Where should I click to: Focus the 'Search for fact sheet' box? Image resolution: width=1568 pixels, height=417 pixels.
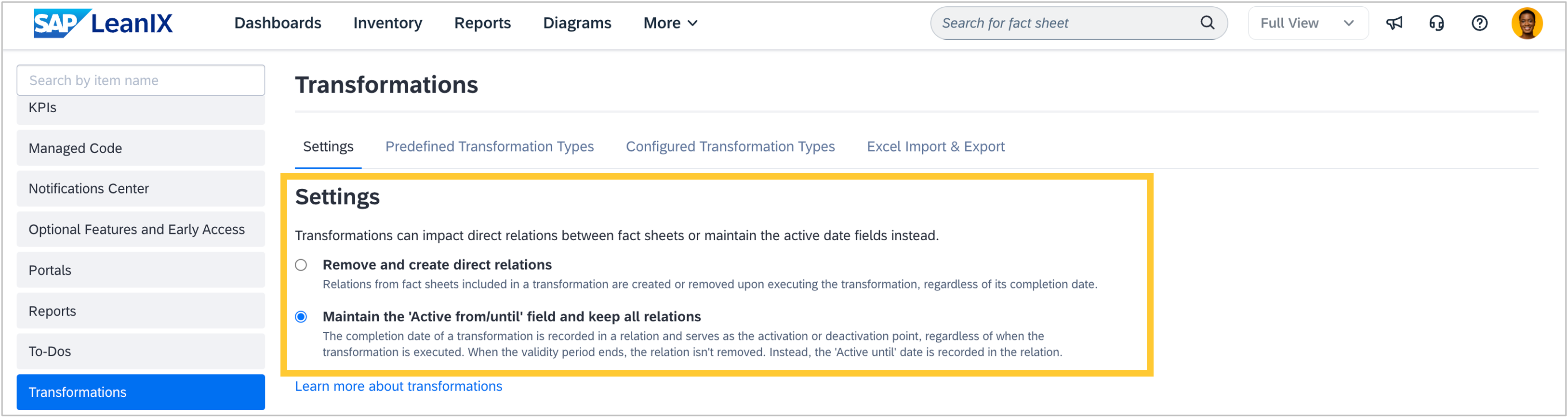pos(1065,23)
